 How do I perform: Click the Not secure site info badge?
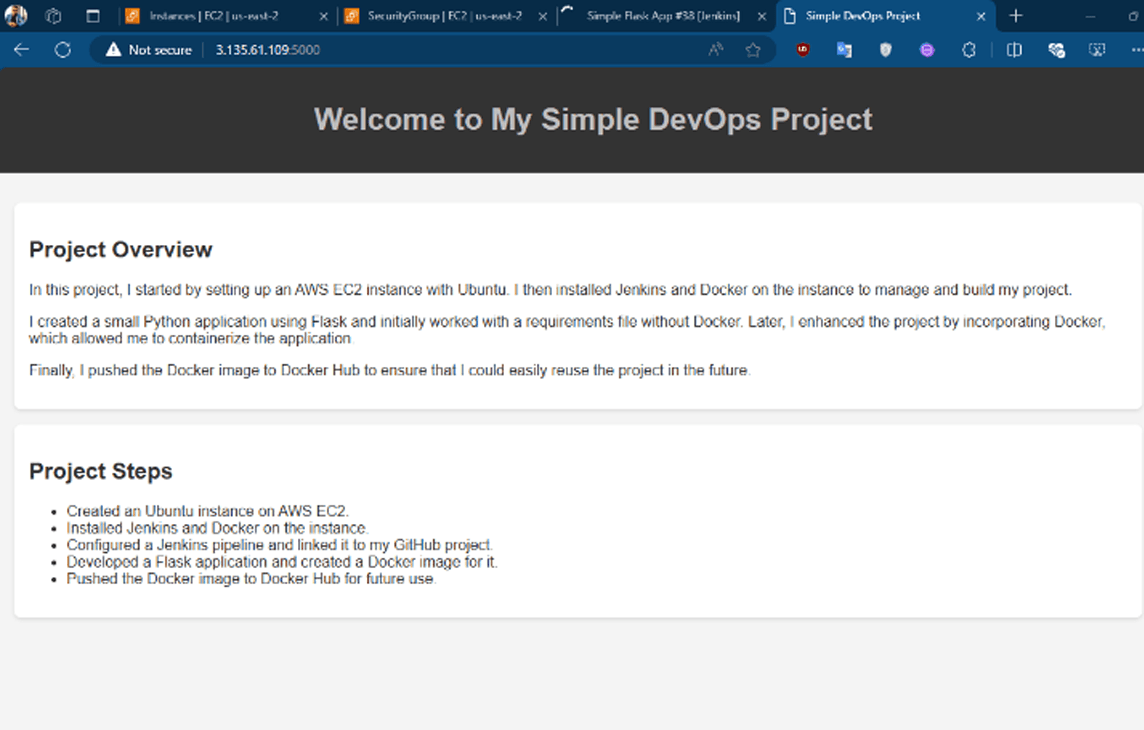coord(149,50)
